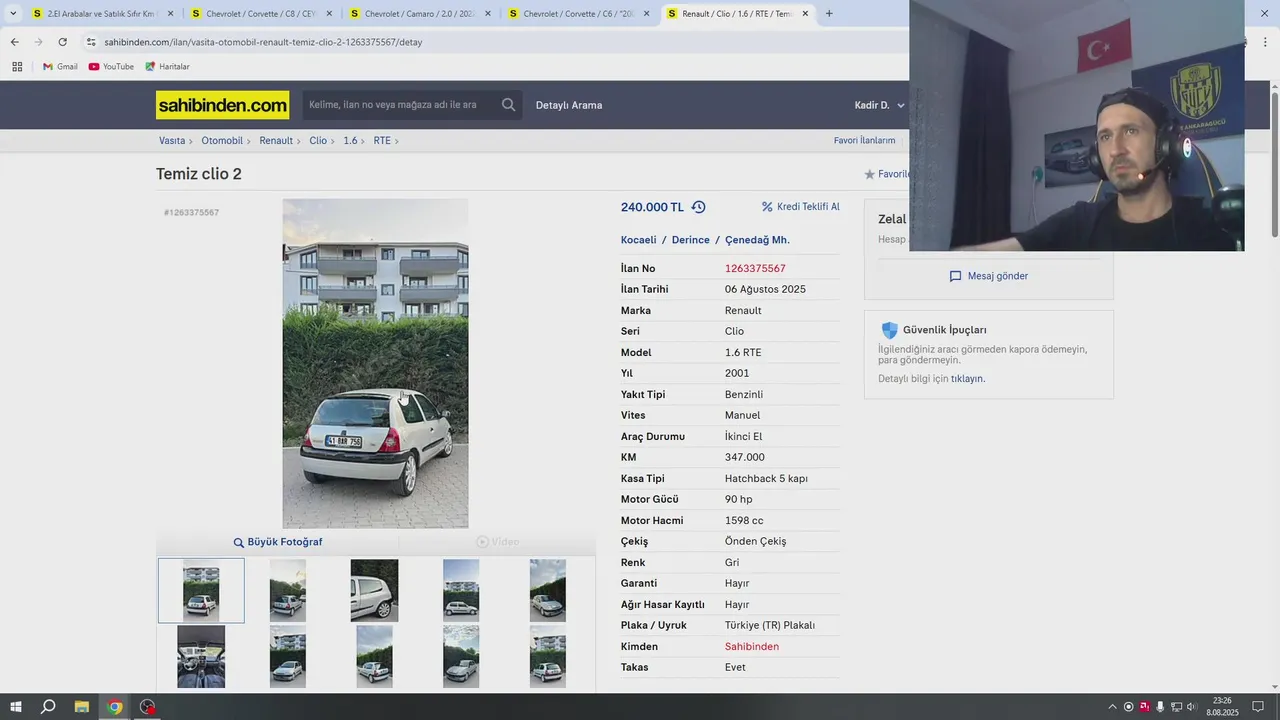Show hidden system tray icons
Screen dimensions: 1280x720
tap(1113, 707)
